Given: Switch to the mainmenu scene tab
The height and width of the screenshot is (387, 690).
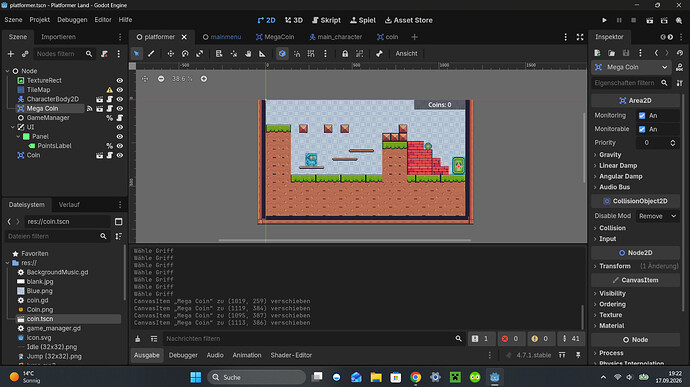Looking at the screenshot, I should 222,37.
